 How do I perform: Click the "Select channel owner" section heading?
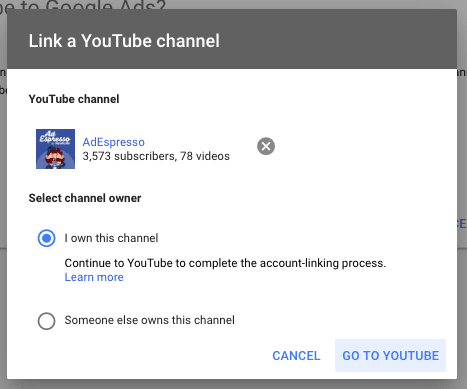coord(85,198)
